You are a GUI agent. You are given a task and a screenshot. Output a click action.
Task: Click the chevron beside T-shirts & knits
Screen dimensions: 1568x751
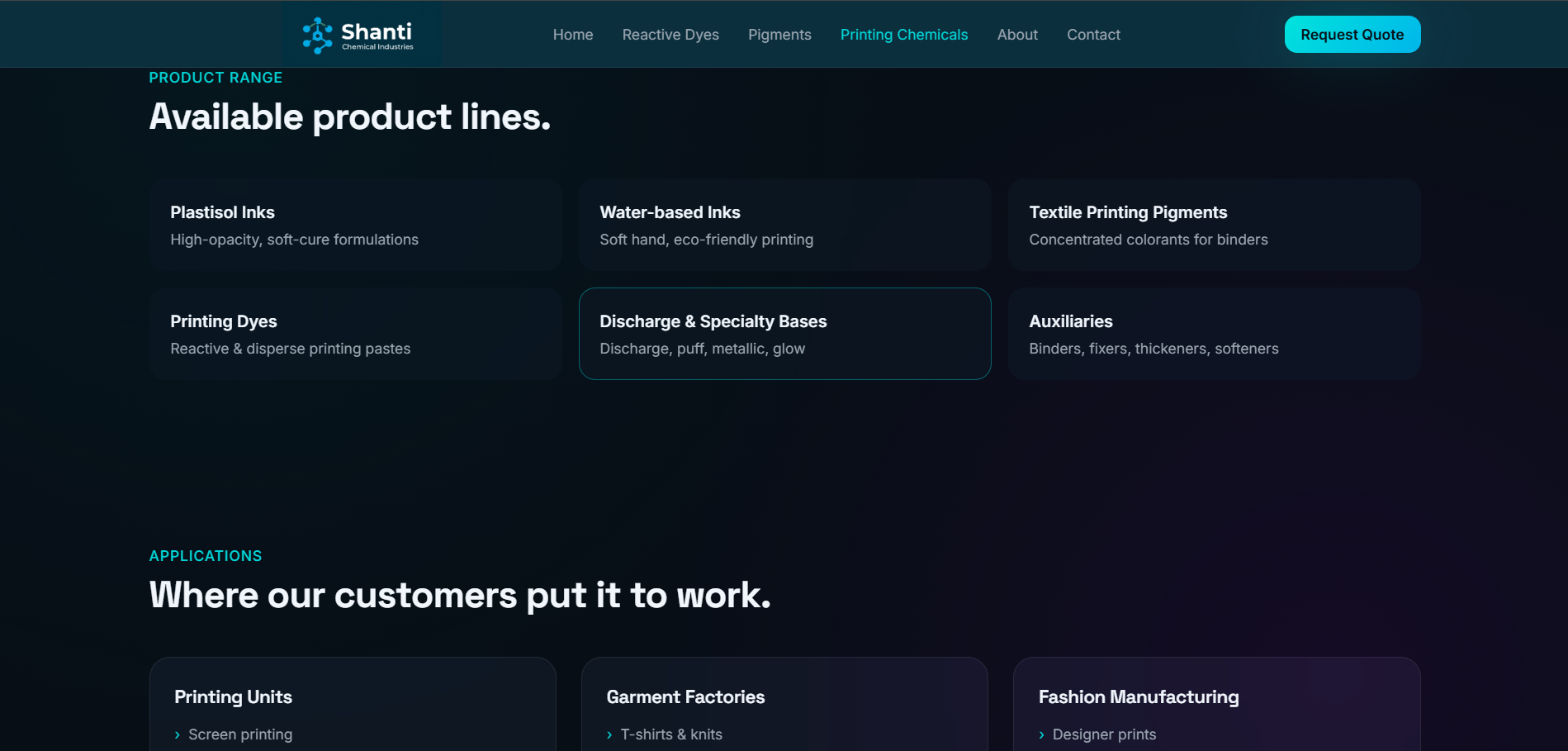[609, 734]
